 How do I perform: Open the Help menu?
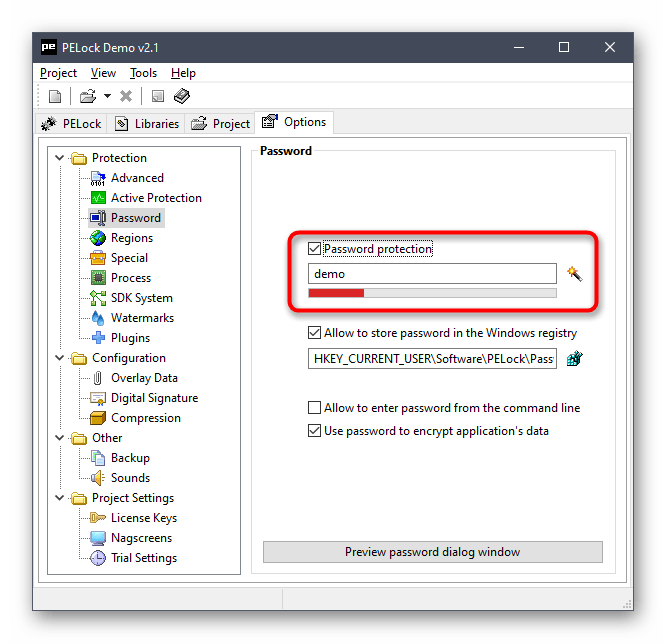pos(183,73)
